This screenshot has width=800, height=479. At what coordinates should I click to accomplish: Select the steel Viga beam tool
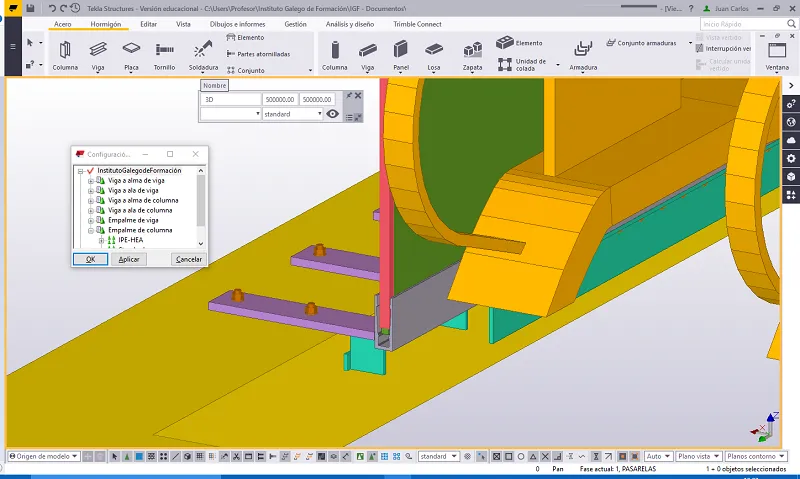[x=97, y=56]
